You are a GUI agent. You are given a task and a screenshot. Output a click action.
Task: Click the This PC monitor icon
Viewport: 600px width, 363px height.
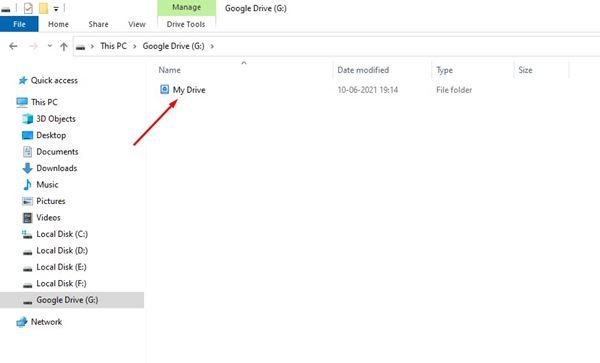click(x=22, y=102)
